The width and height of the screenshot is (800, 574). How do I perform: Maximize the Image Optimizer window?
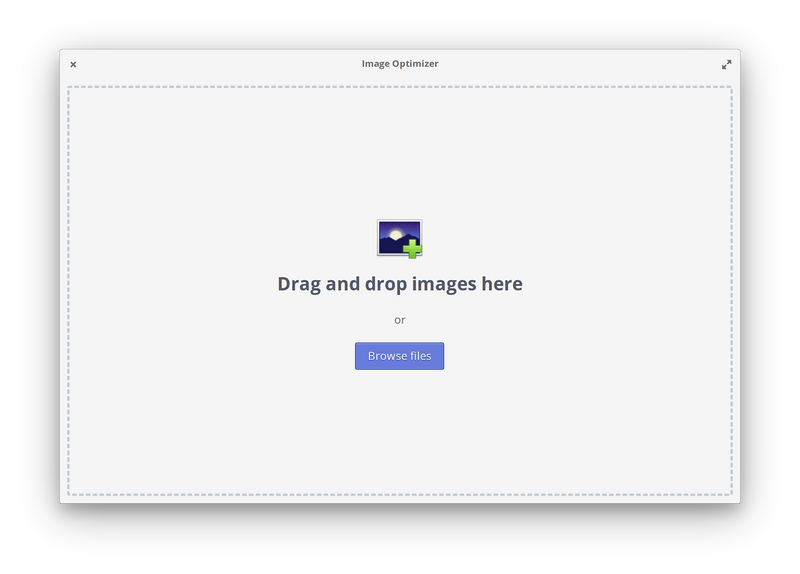pyautogui.click(x=727, y=64)
